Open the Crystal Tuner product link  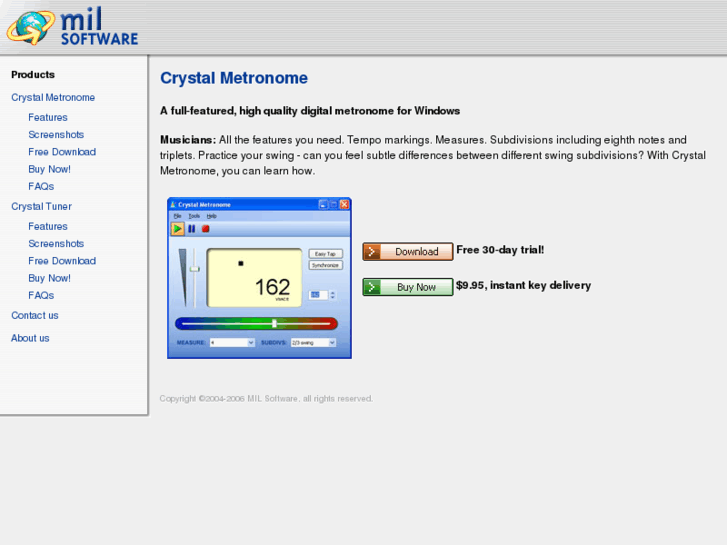coord(41,206)
